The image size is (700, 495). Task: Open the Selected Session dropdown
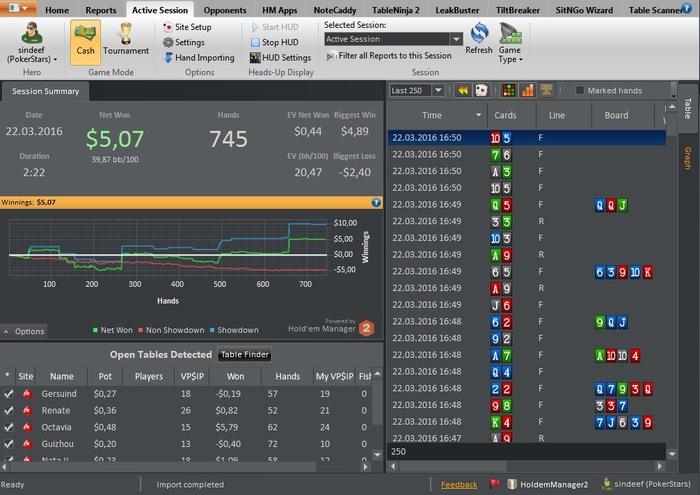click(x=455, y=39)
